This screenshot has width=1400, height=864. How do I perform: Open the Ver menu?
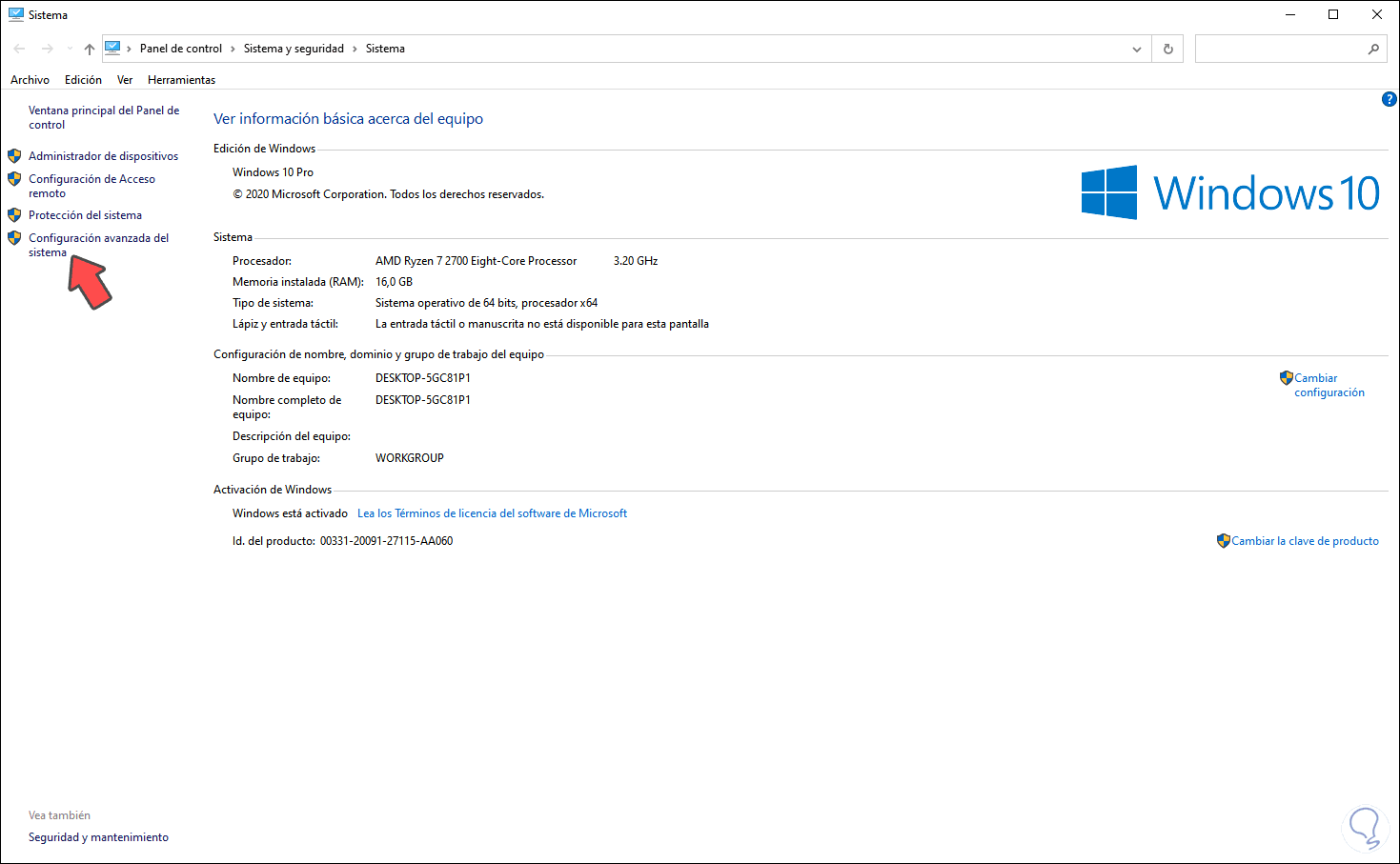point(125,80)
